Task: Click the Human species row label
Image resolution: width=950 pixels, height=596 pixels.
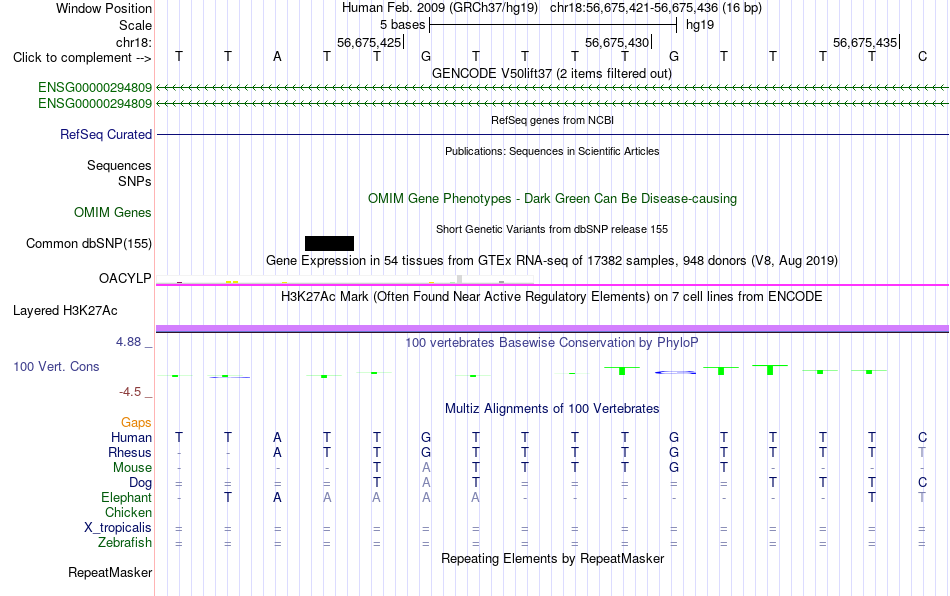Action: click(x=131, y=437)
